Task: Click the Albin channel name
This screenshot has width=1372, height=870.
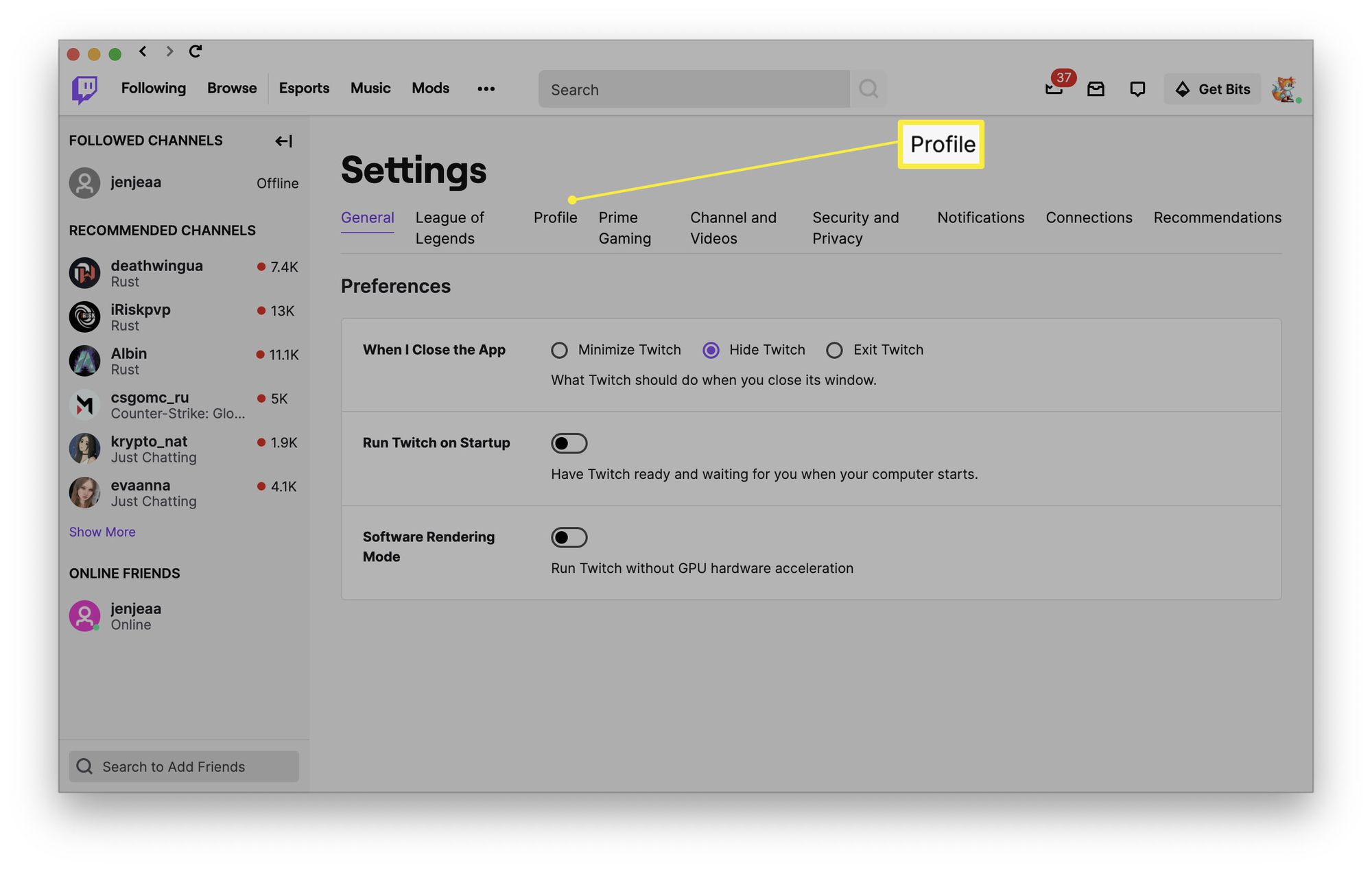Action: point(129,354)
